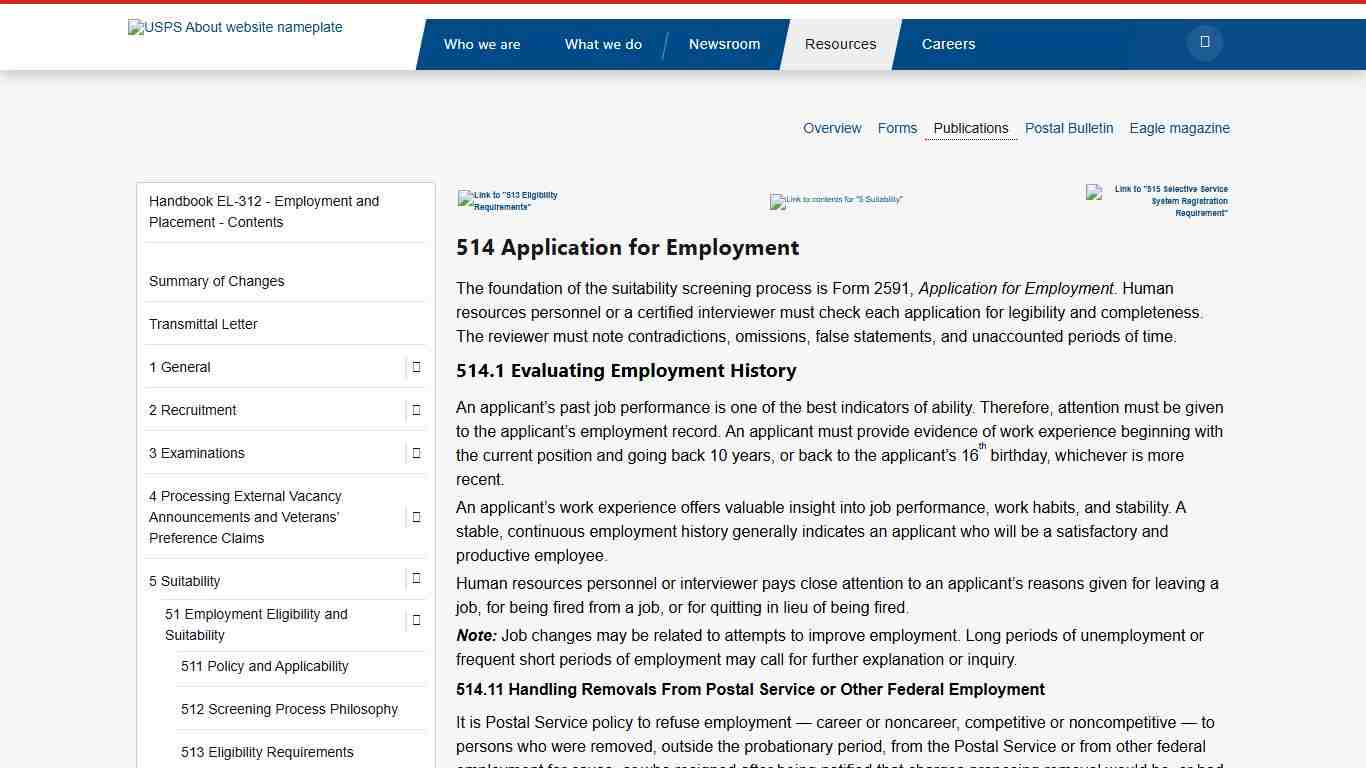Viewport: 1366px width, 768px height.
Task: Expand the "1 General" section
Action: (416, 367)
